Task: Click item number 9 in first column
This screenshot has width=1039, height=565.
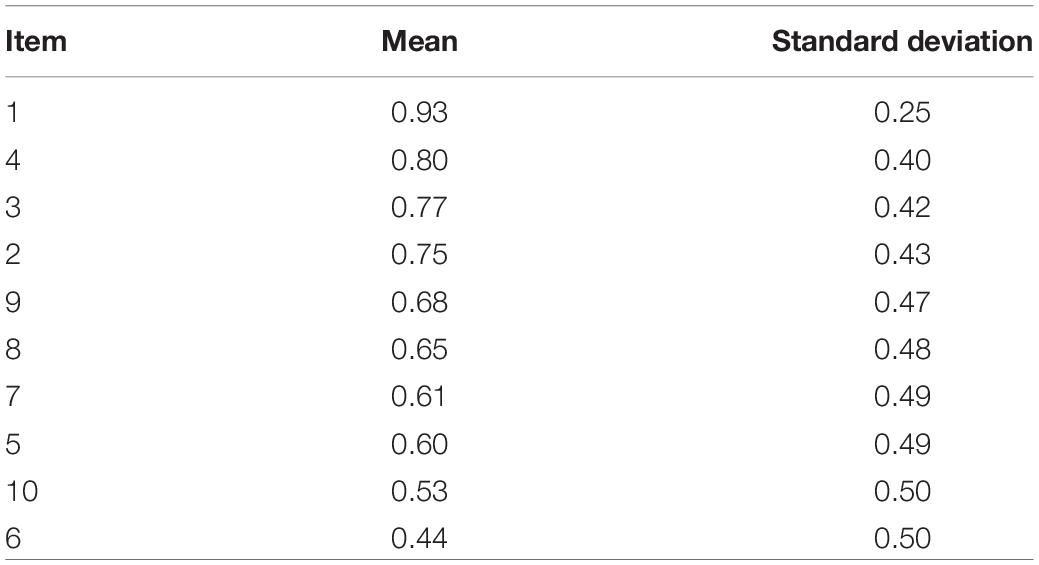Action: click(13, 302)
